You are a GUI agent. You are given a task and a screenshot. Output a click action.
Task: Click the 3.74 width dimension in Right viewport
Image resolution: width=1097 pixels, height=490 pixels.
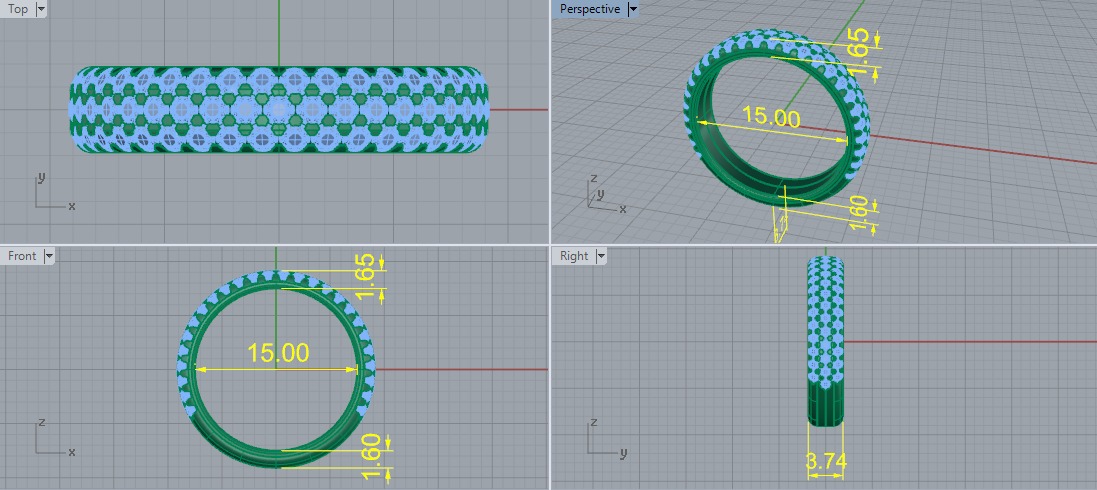826,462
